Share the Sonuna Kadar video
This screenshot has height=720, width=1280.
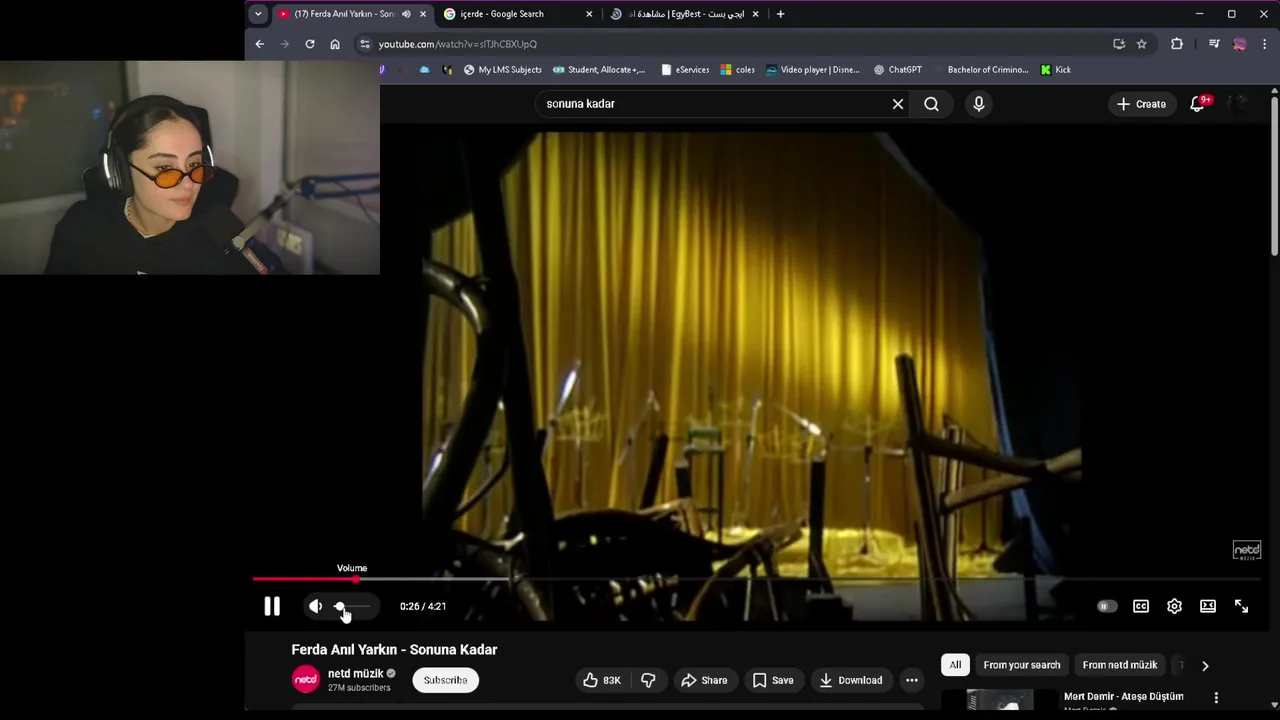tap(704, 680)
